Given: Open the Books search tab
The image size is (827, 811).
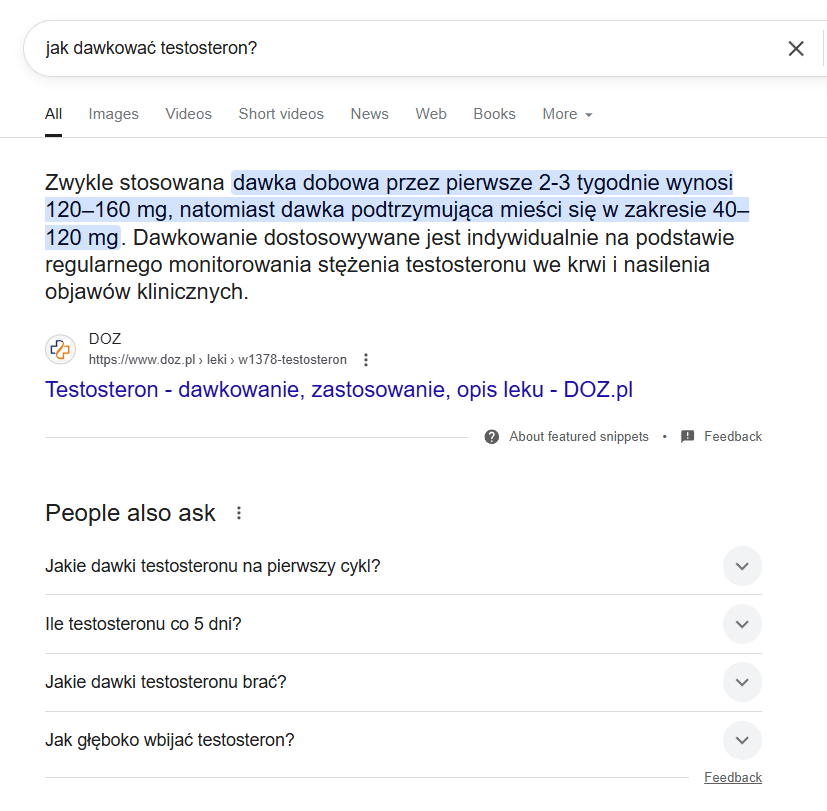Looking at the screenshot, I should [494, 114].
